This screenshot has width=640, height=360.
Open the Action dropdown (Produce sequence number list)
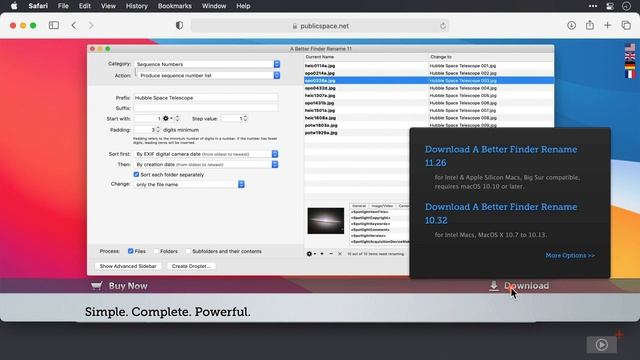coord(209,76)
